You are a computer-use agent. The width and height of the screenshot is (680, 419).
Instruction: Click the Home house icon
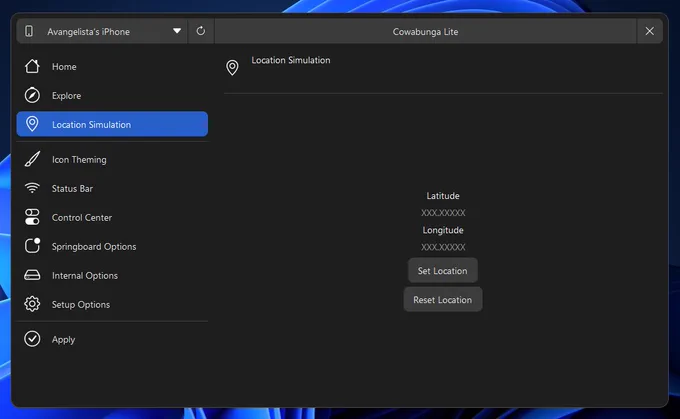32,66
